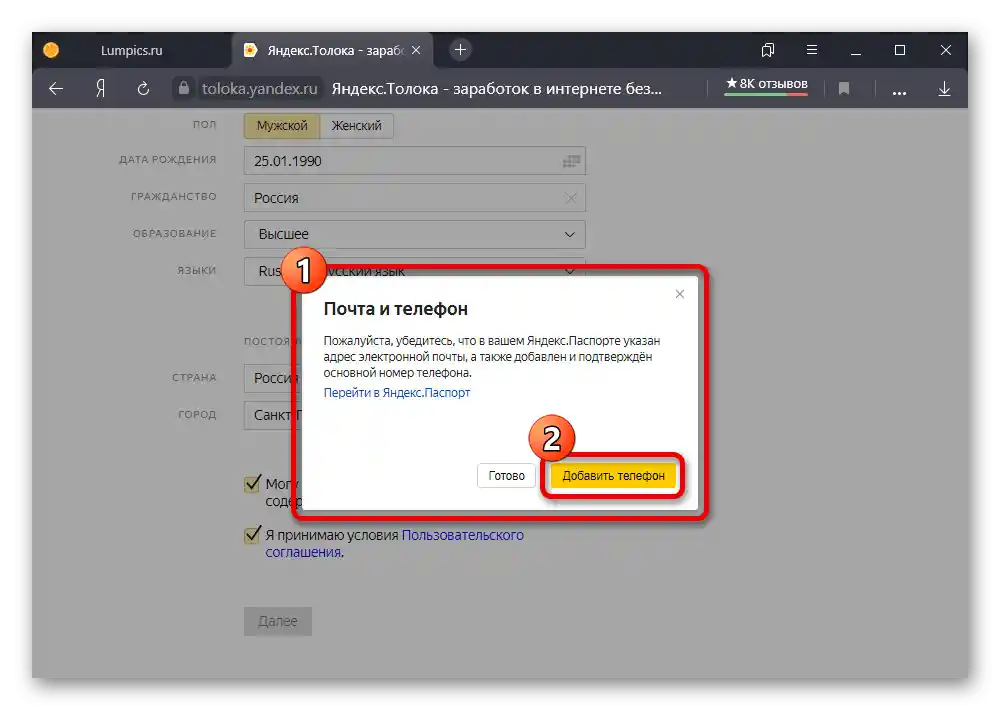
Task: Open the tab collections icon
Action: [768, 50]
